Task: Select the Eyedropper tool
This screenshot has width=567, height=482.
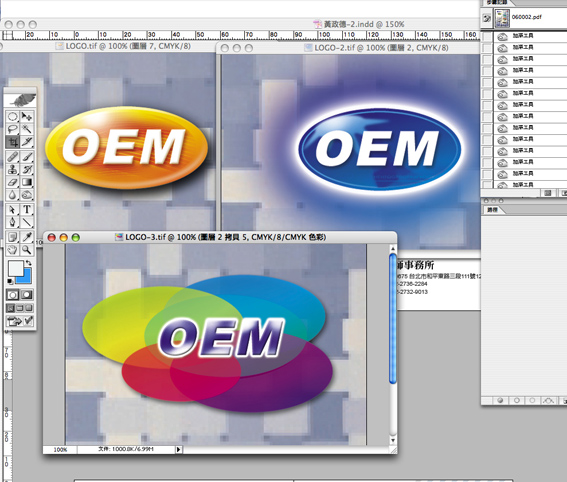Action: [x=27, y=237]
